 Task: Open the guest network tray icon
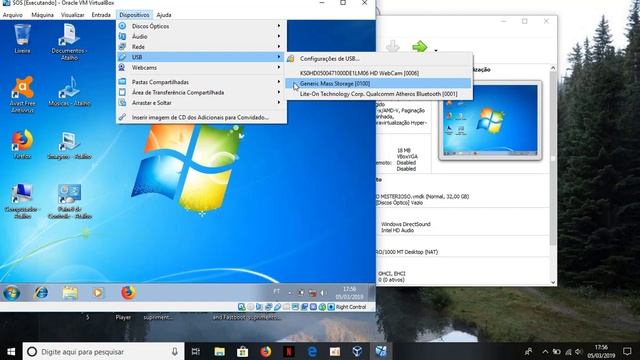312,293
